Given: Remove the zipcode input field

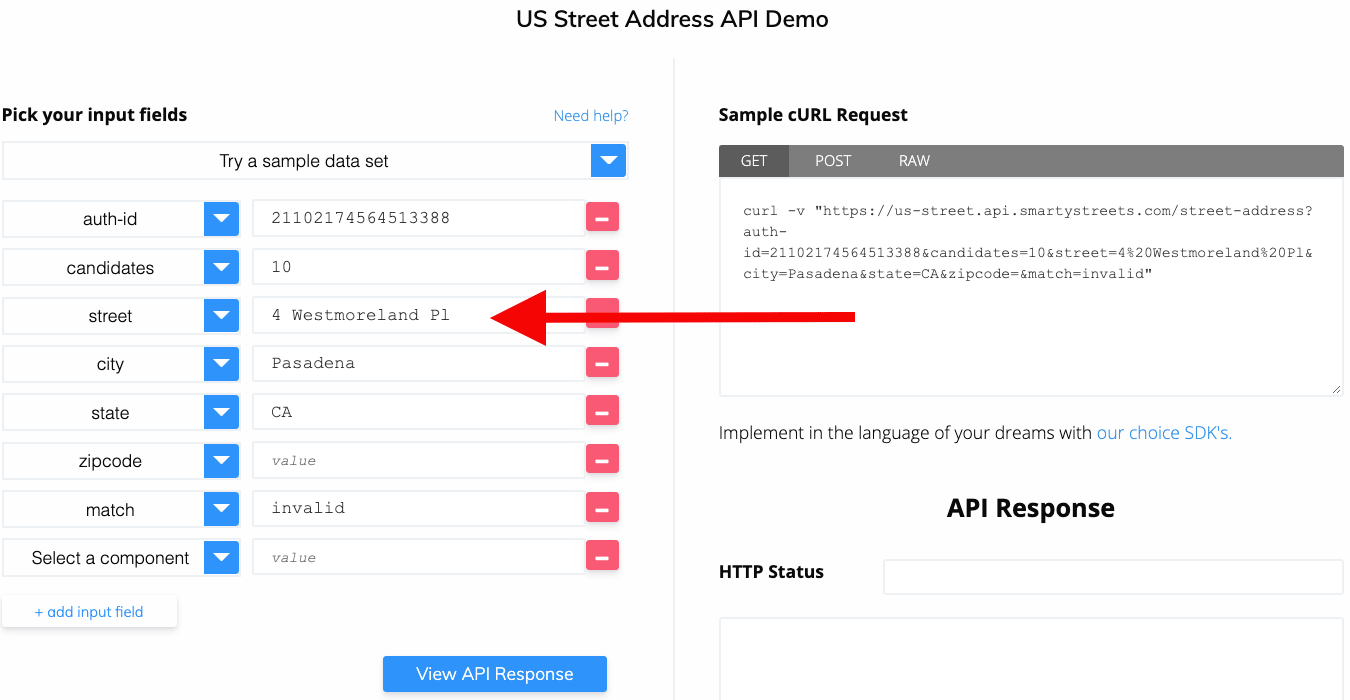Looking at the screenshot, I should click(x=603, y=459).
